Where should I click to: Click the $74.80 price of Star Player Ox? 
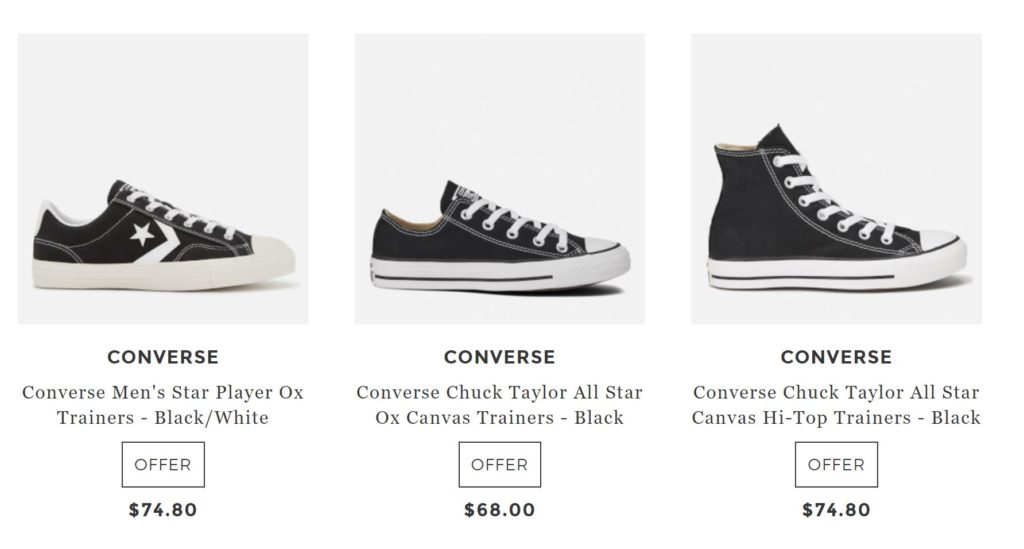tap(163, 510)
